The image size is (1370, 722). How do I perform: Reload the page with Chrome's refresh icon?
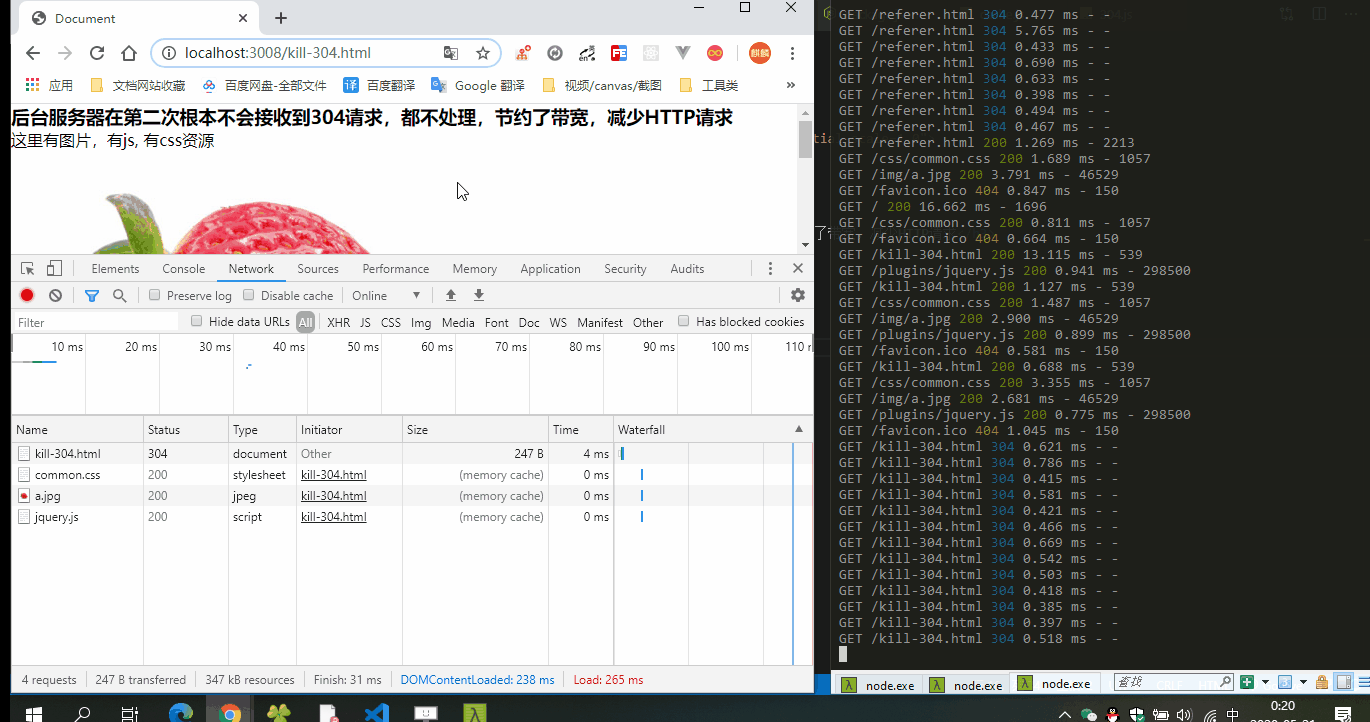point(97,53)
